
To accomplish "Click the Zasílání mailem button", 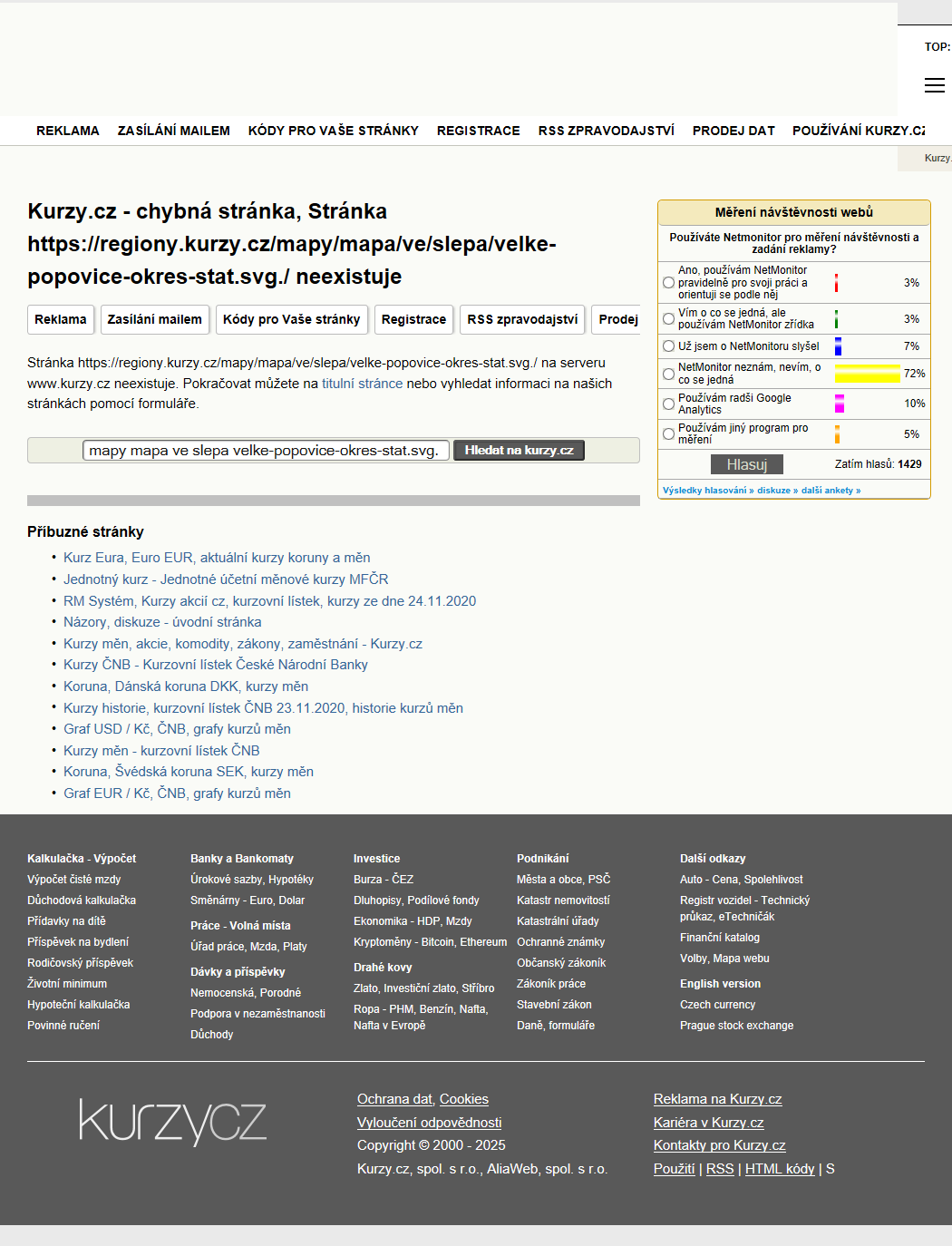I will [x=155, y=319].
